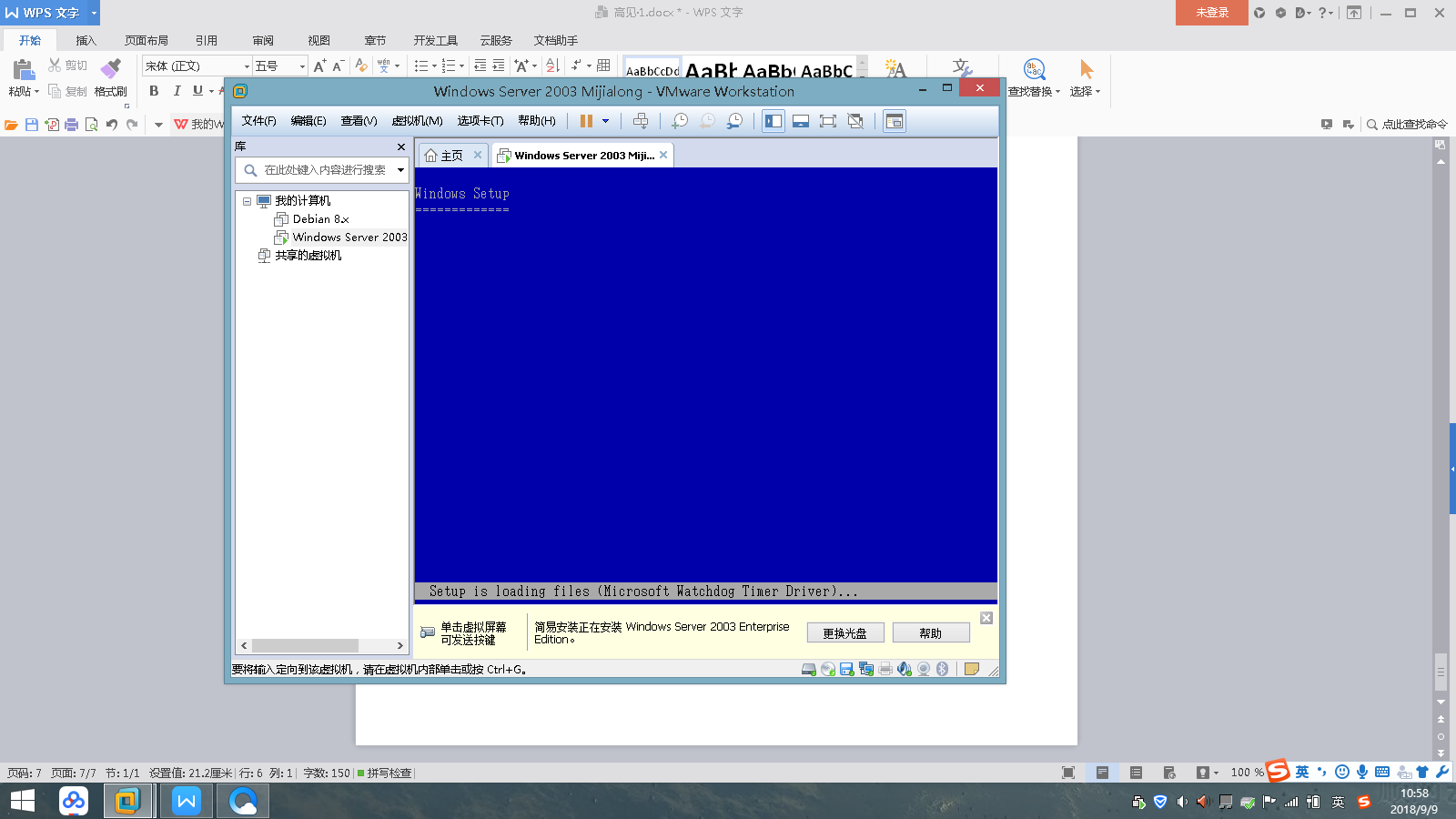The height and width of the screenshot is (819, 1456).
Task: Click the VM CD/DVD drive status icon
Action: click(828, 669)
